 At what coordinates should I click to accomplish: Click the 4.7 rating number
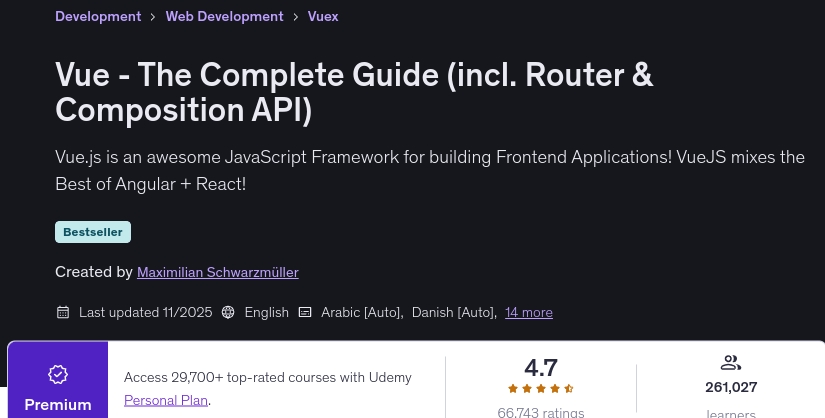[x=541, y=367]
